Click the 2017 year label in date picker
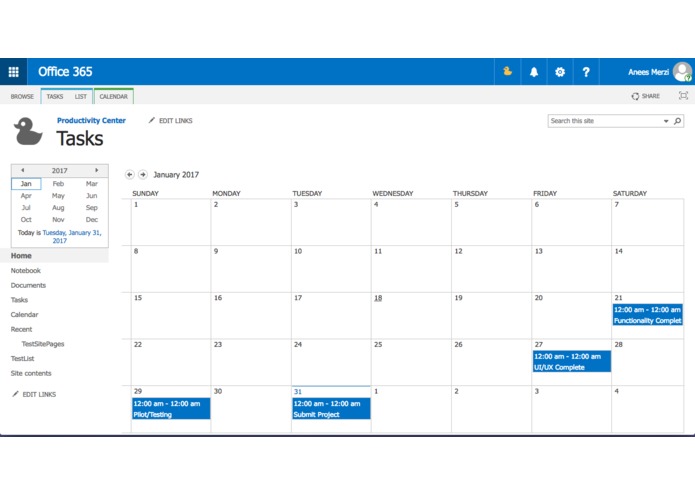The width and height of the screenshot is (695, 494). 59,171
